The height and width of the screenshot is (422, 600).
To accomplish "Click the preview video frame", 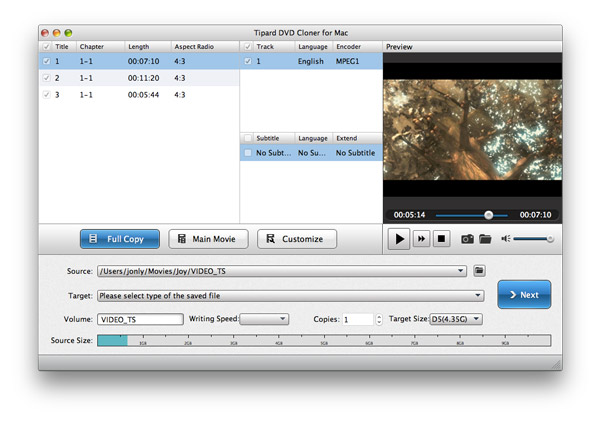I will tap(473, 130).
